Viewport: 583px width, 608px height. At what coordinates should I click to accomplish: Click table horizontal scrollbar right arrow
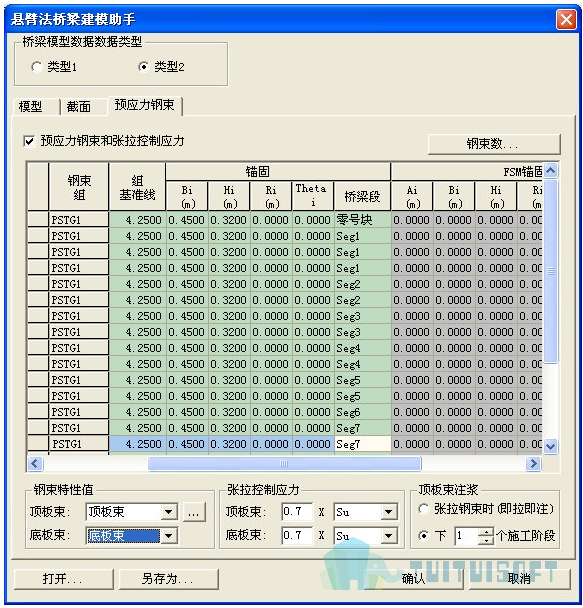click(533, 463)
